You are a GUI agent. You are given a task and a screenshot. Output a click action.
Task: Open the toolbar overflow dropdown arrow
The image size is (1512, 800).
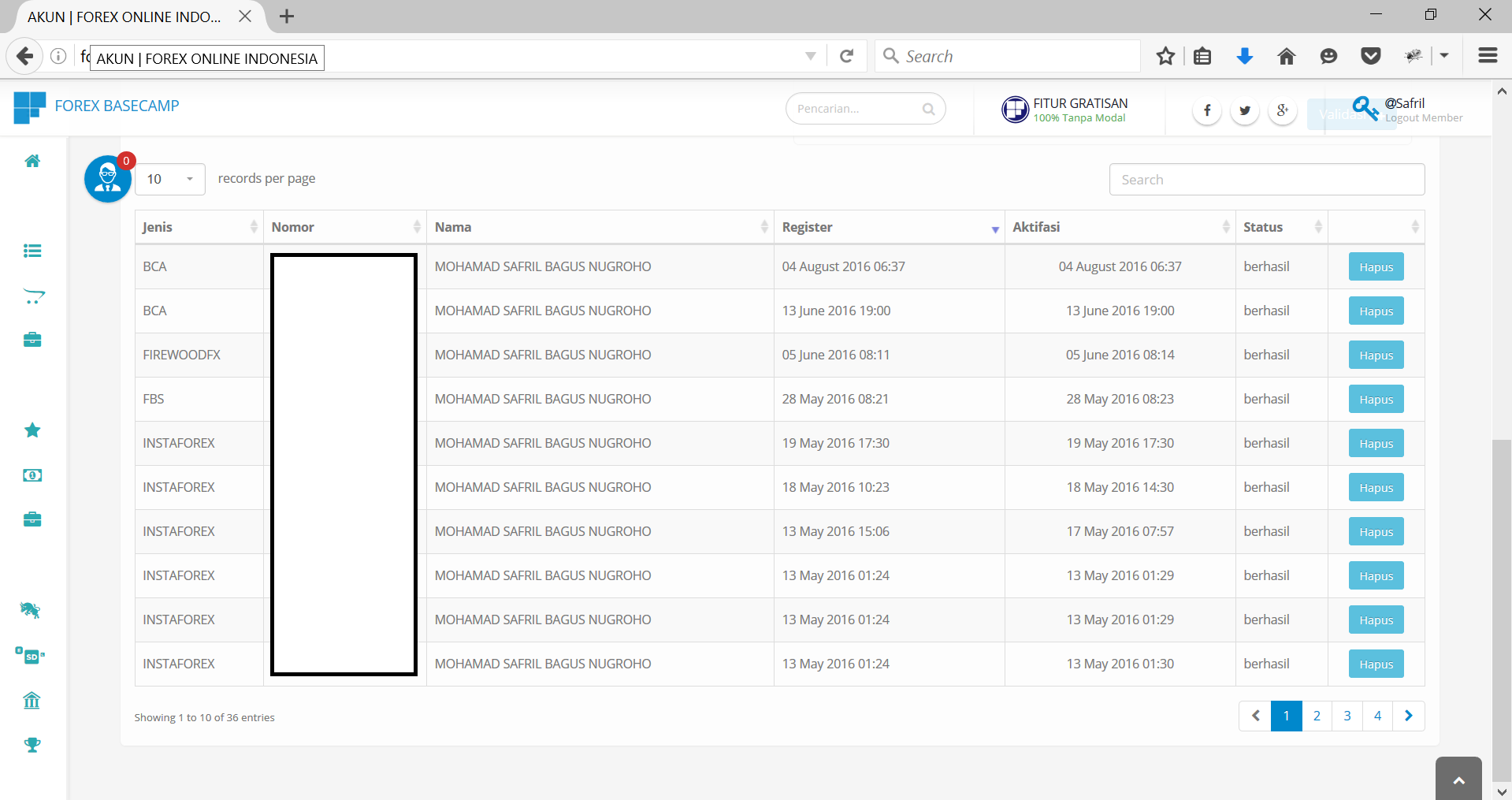(1444, 56)
